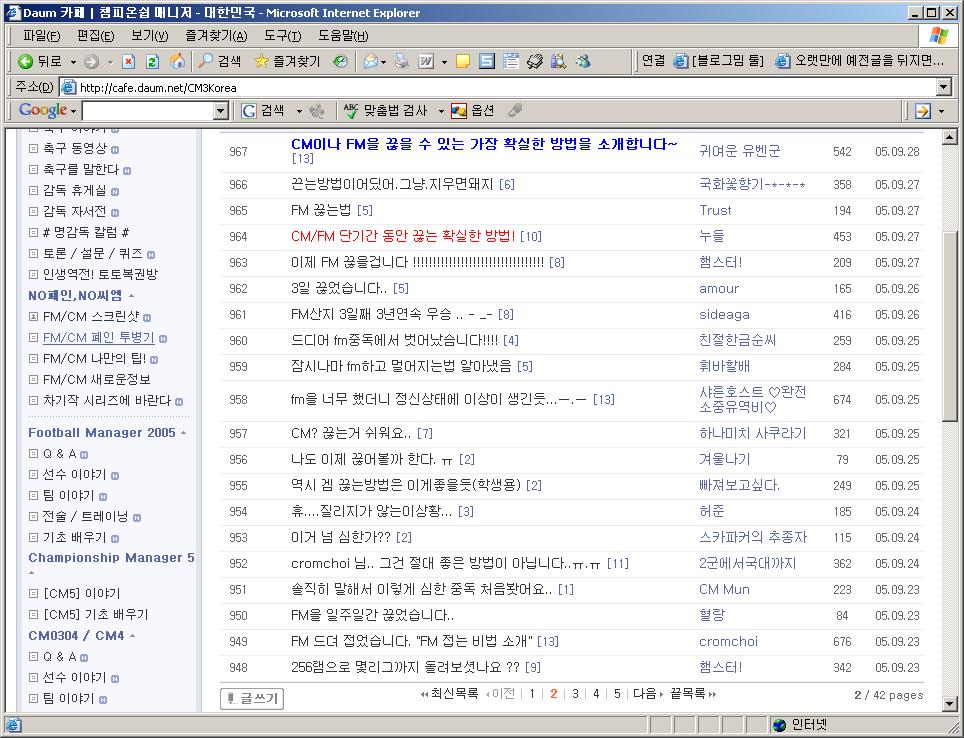Viewport: 964px width, 738px height.
Task: Expand the address bar URL dropdown
Action: pyautogui.click(x=944, y=87)
